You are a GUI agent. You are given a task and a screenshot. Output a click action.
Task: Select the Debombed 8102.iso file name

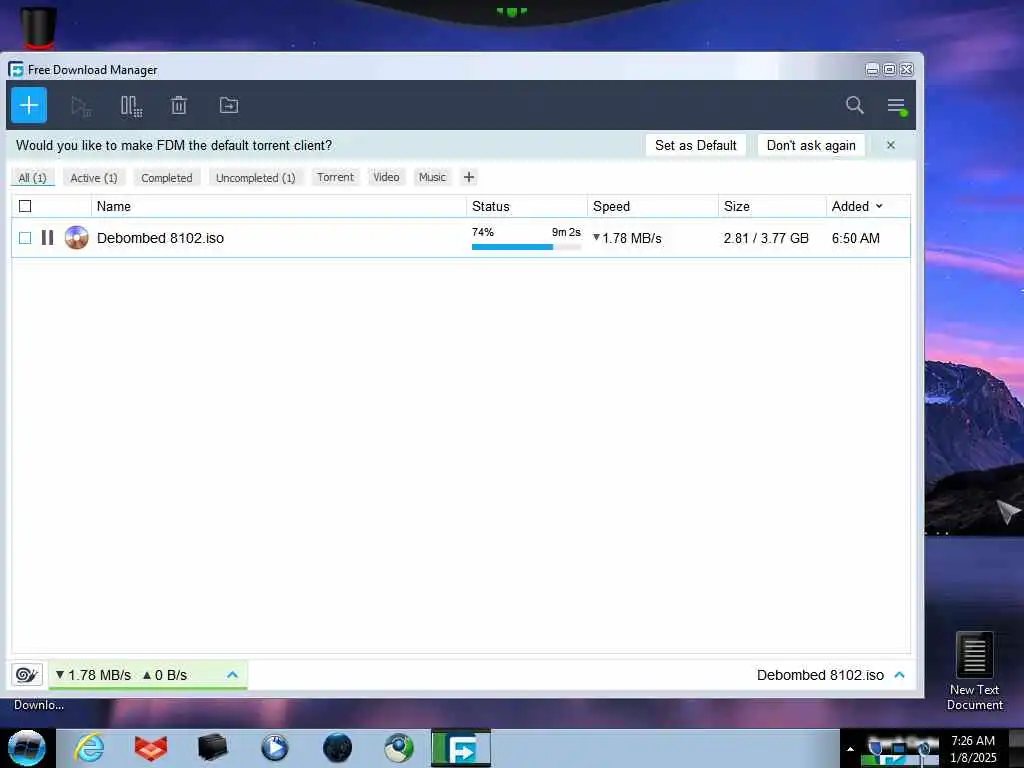[x=160, y=238]
